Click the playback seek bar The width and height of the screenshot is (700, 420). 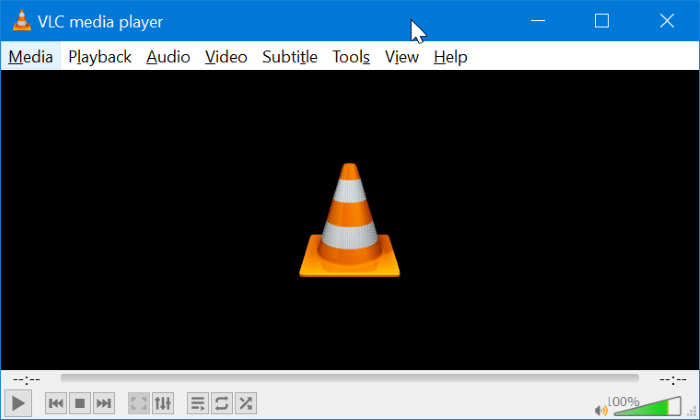click(350, 378)
